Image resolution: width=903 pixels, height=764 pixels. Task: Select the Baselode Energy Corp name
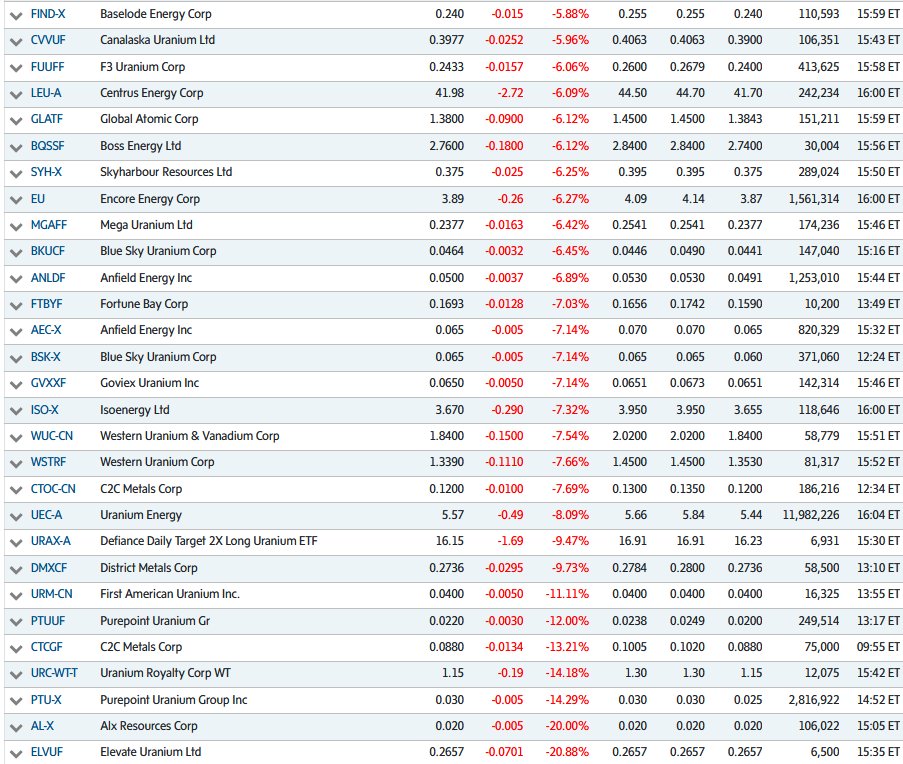pos(155,14)
